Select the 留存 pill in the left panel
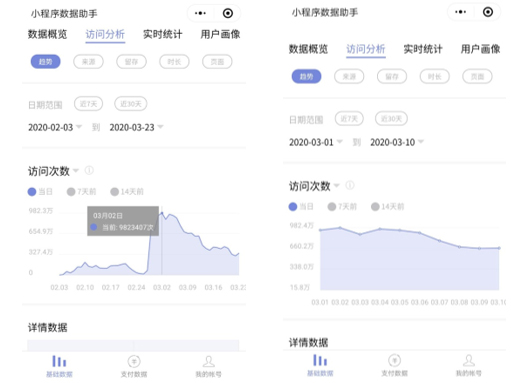 click(x=131, y=62)
